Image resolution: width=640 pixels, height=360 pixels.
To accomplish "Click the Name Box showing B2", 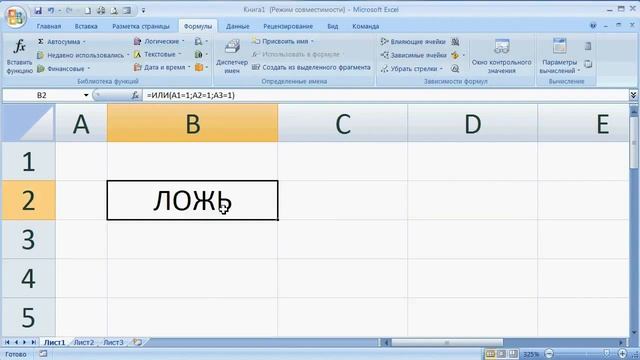I will (42, 95).
